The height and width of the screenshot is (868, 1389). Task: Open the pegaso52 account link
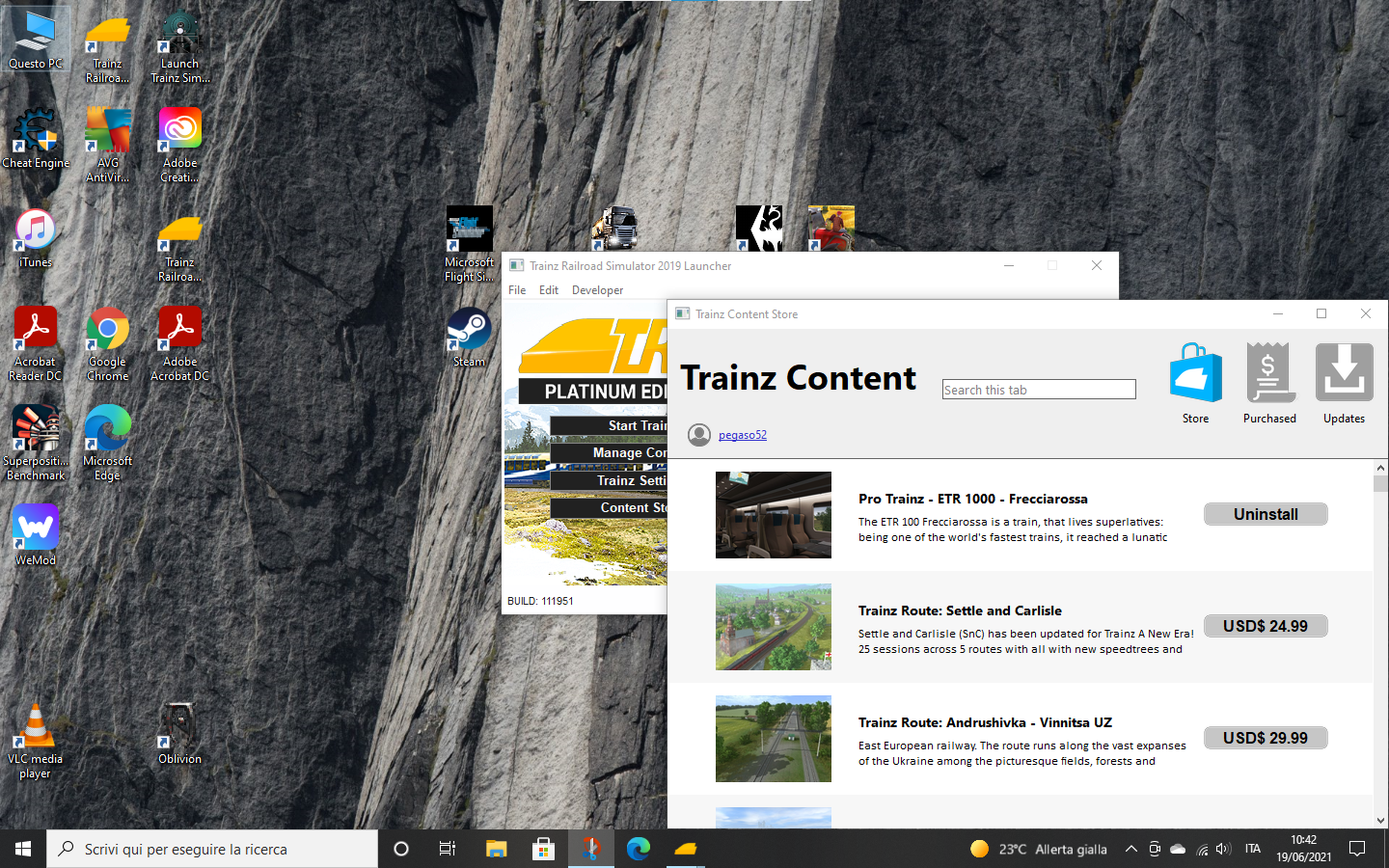[743, 435]
